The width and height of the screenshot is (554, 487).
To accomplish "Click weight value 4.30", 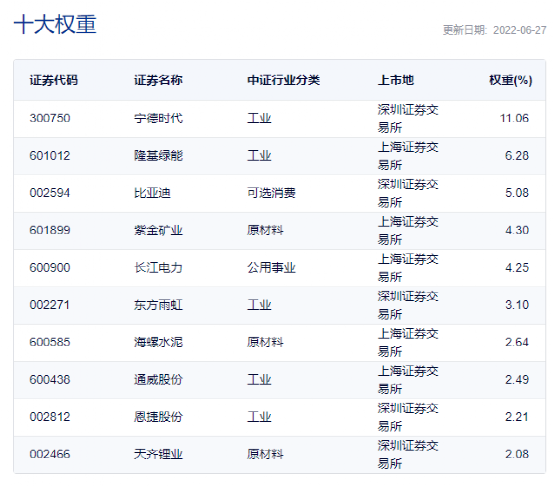I will click(517, 230).
